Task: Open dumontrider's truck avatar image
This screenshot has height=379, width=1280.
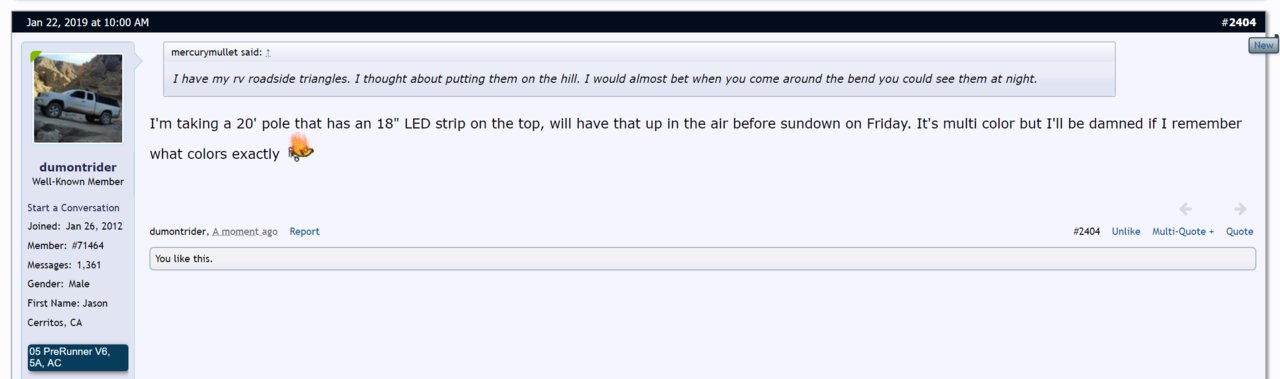Action: [78, 98]
